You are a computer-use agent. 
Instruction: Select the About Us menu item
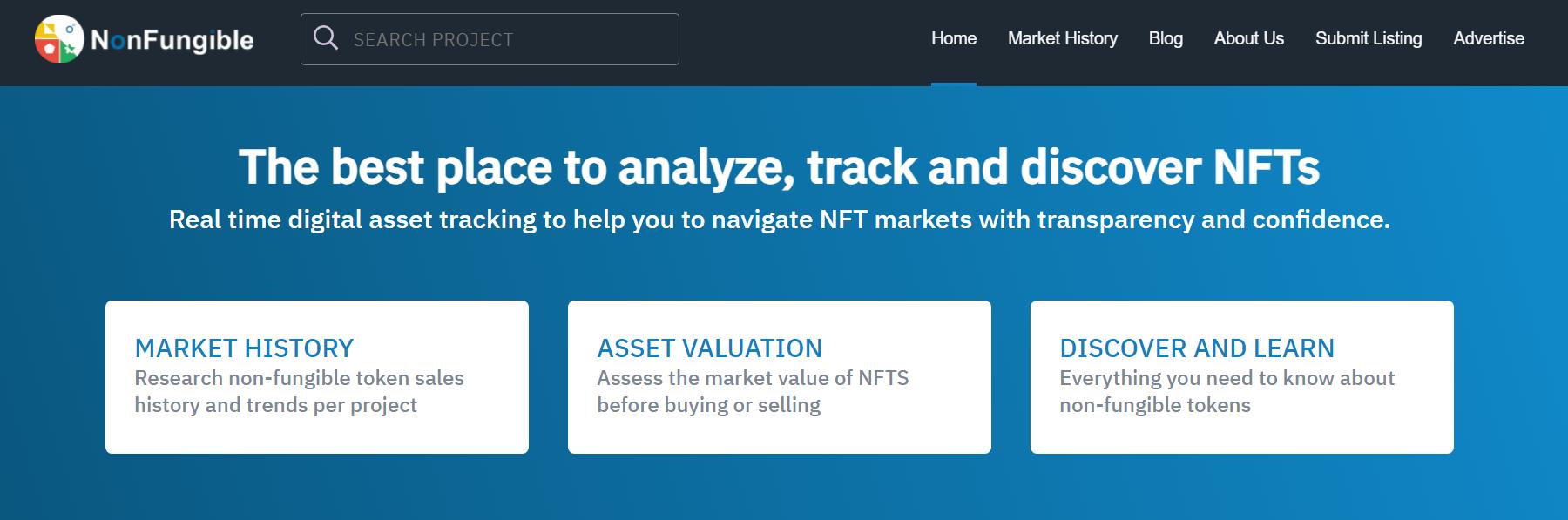[x=1248, y=38]
